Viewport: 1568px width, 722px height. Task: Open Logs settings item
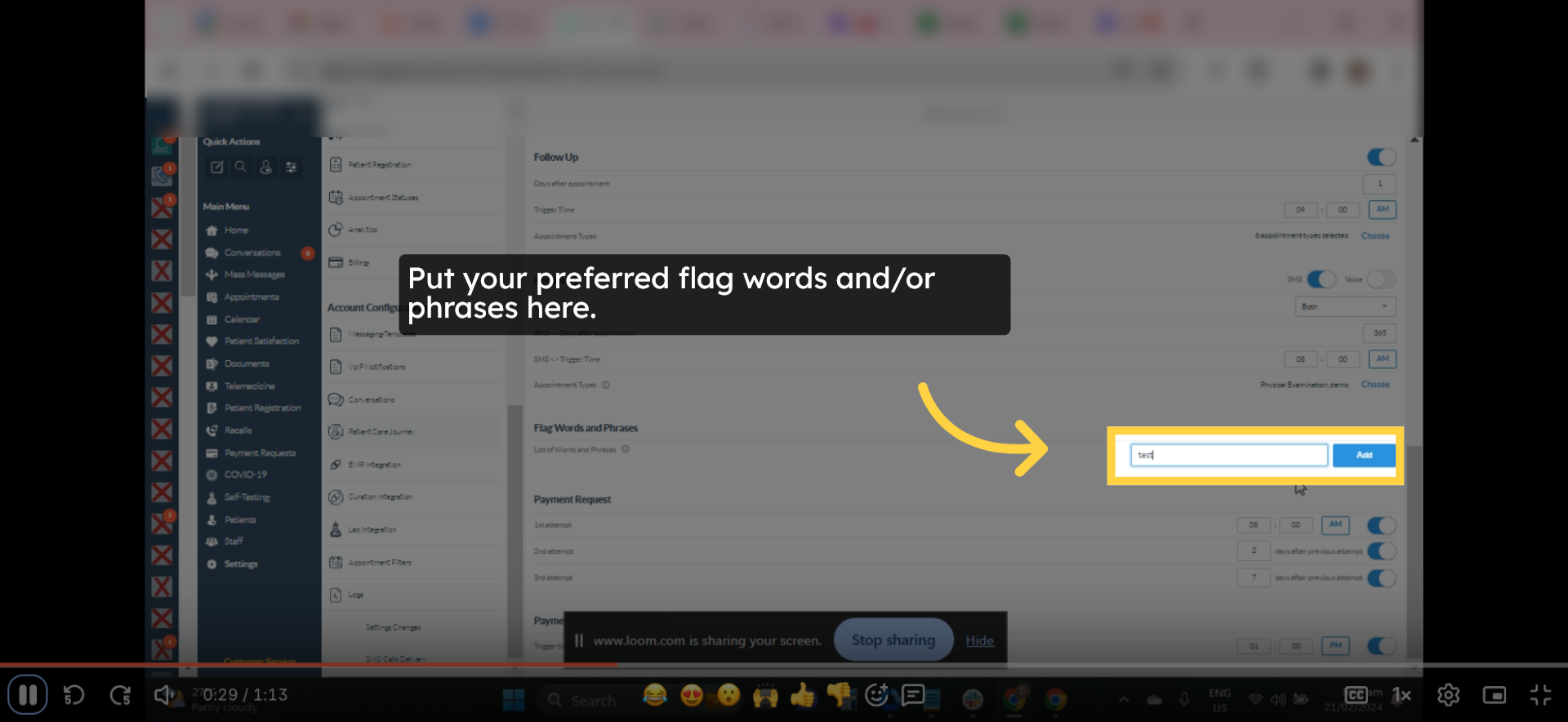point(412,595)
